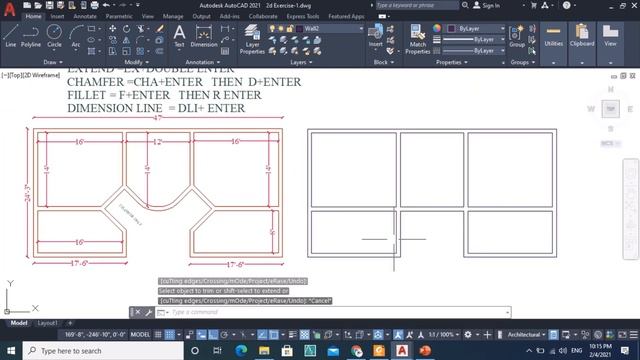Switch to Layout1 tab
The width and height of the screenshot is (640, 360).
(47, 323)
